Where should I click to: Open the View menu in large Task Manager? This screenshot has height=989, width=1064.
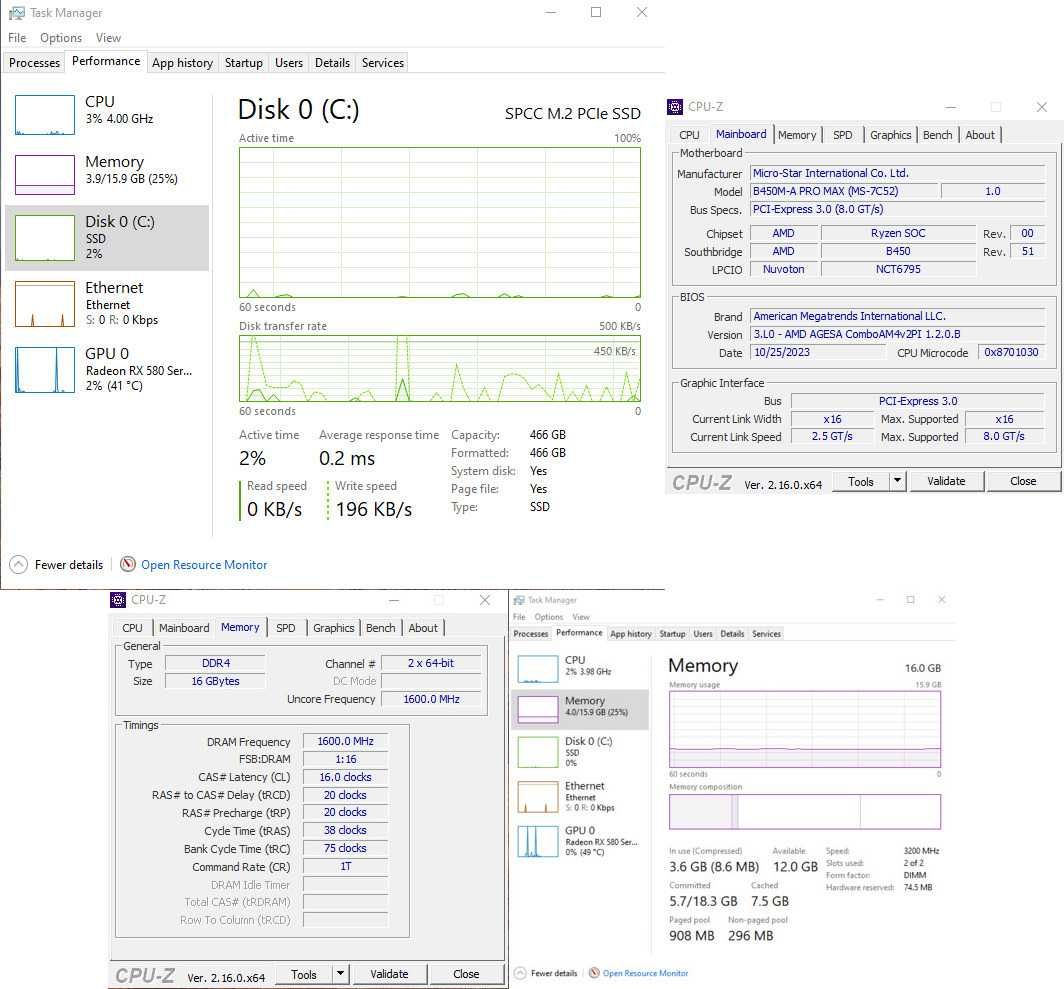109,38
